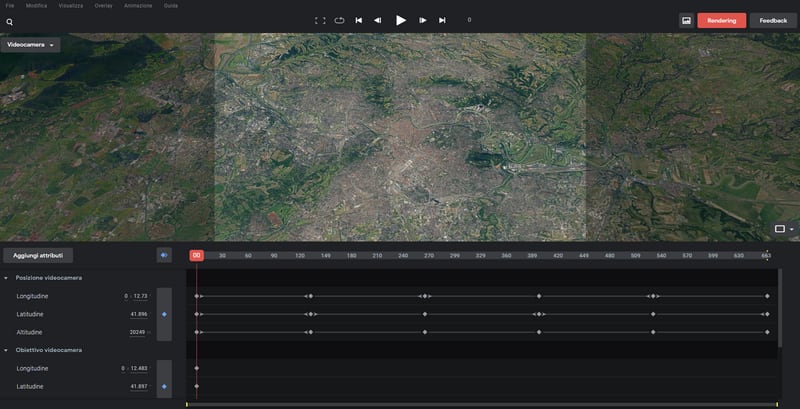Select position Longitudine keyframe near frame 130
This screenshot has width=800, height=409.
click(311, 296)
